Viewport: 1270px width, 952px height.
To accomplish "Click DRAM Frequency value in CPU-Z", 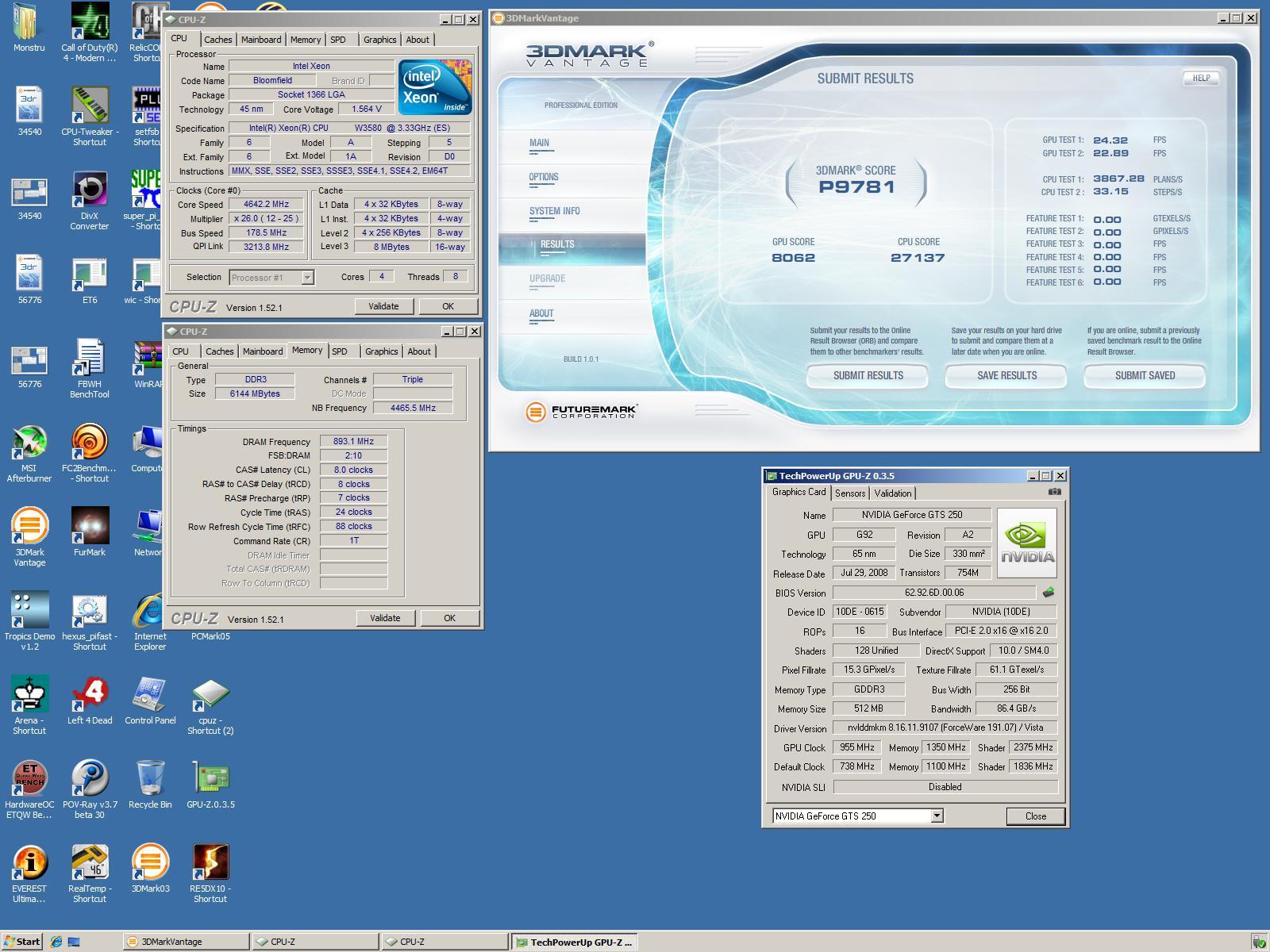I will click(x=353, y=441).
